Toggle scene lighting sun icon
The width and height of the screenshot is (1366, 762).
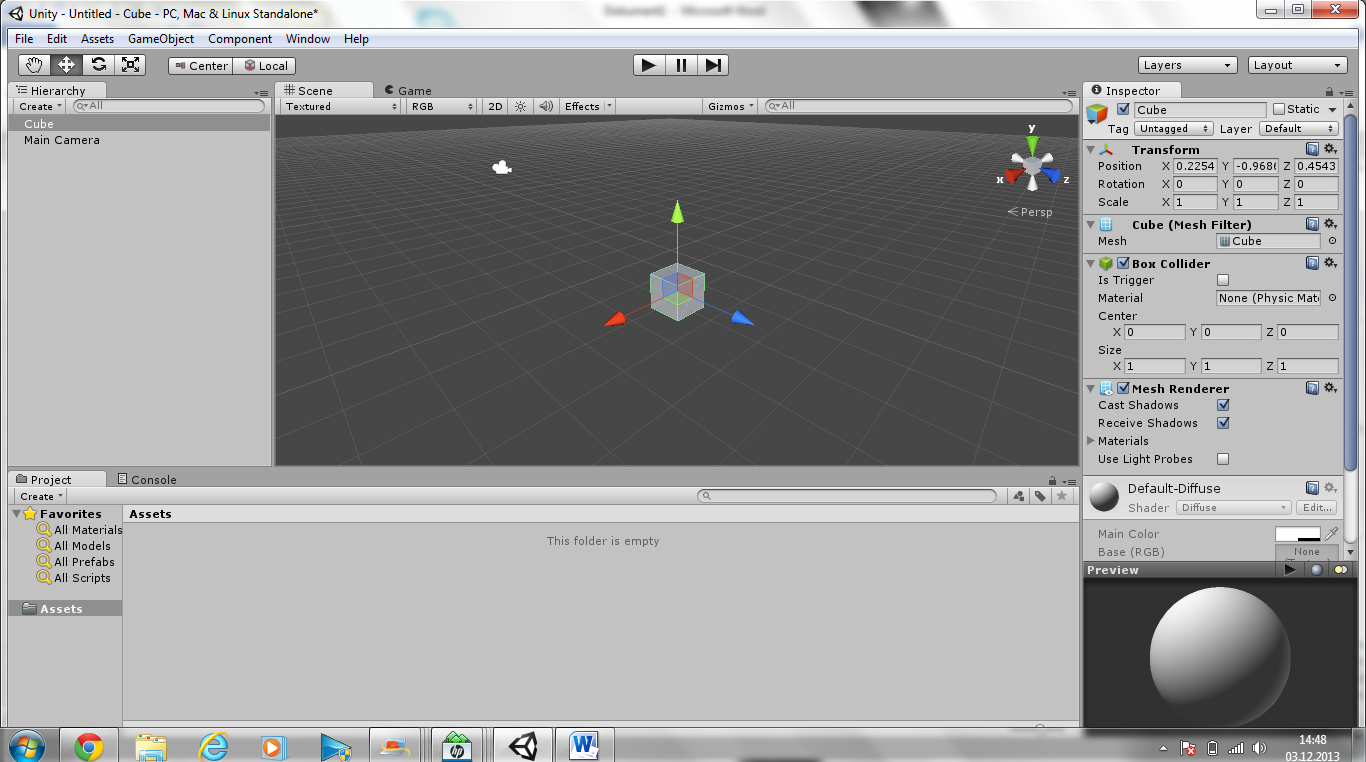pyautogui.click(x=520, y=106)
